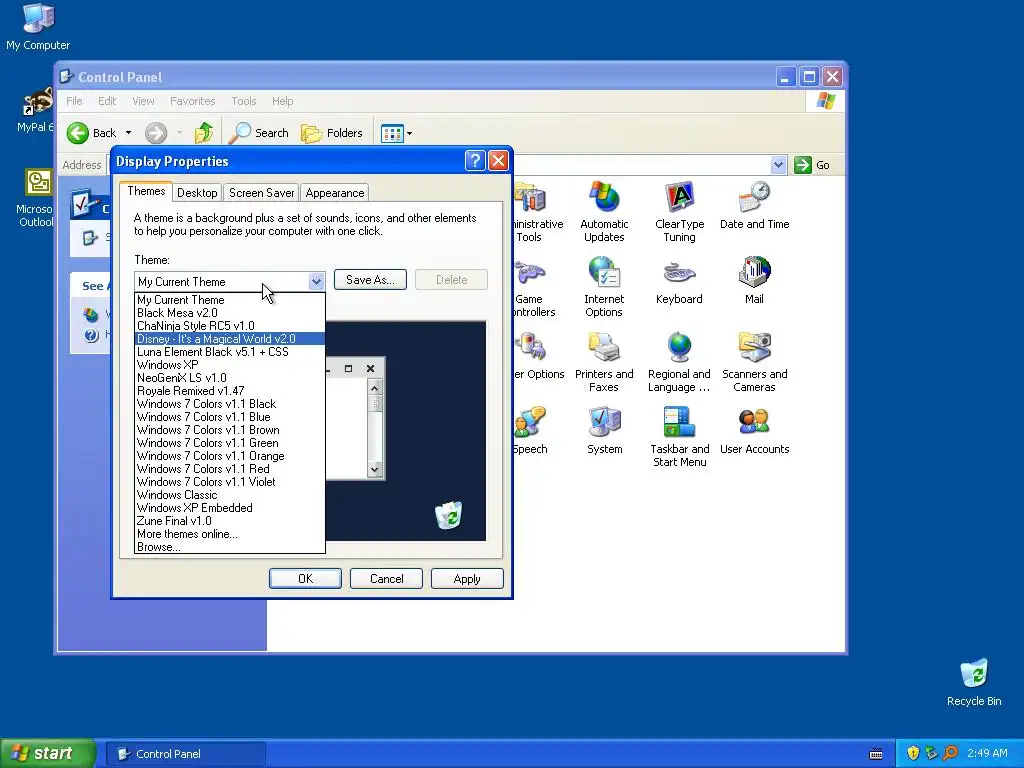Open the Favorites menu
The width and height of the screenshot is (1024, 768).
click(x=192, y=101)
